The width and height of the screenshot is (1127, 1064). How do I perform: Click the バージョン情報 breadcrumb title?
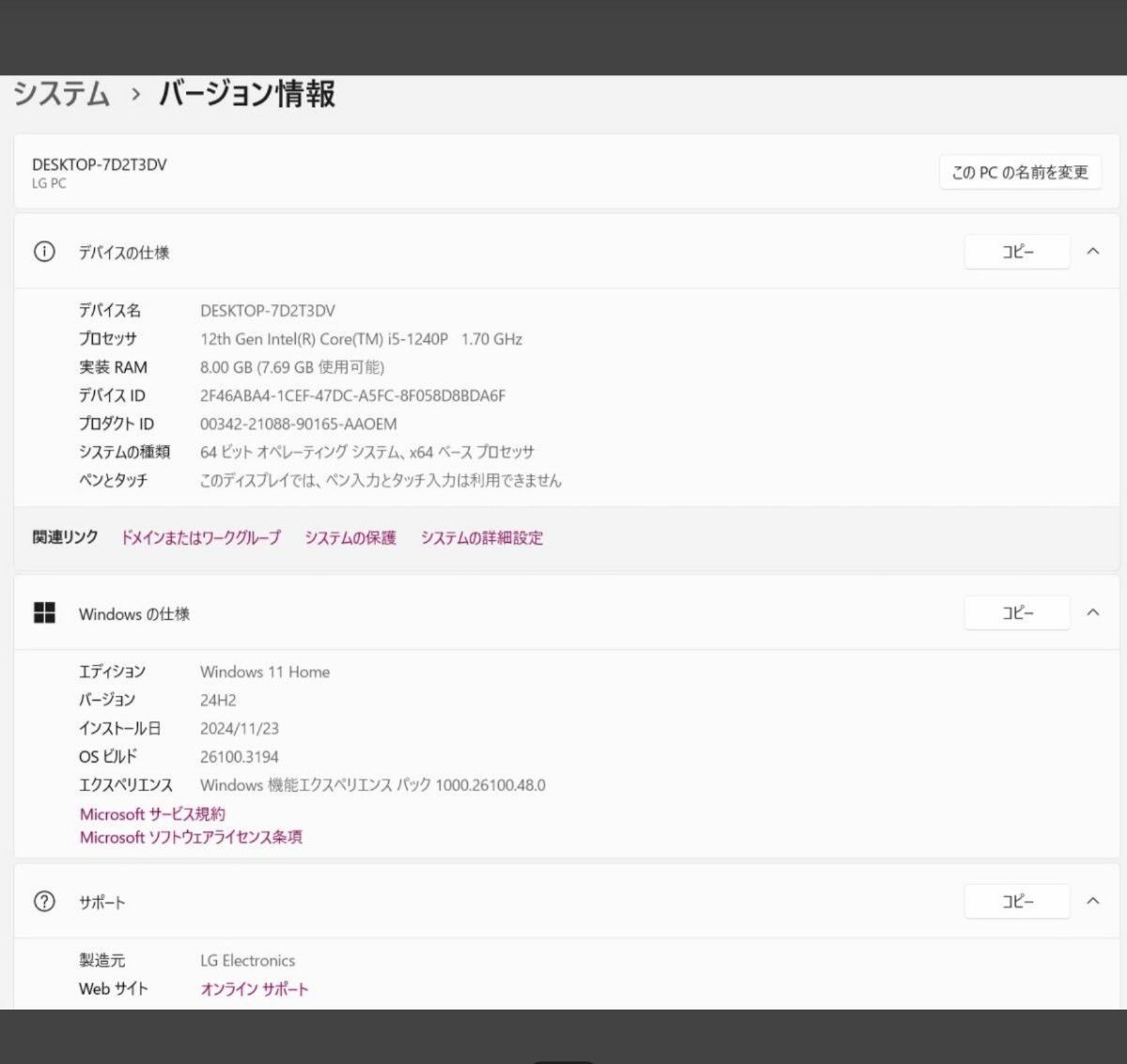pyautogui.click(x=247, y=94)
